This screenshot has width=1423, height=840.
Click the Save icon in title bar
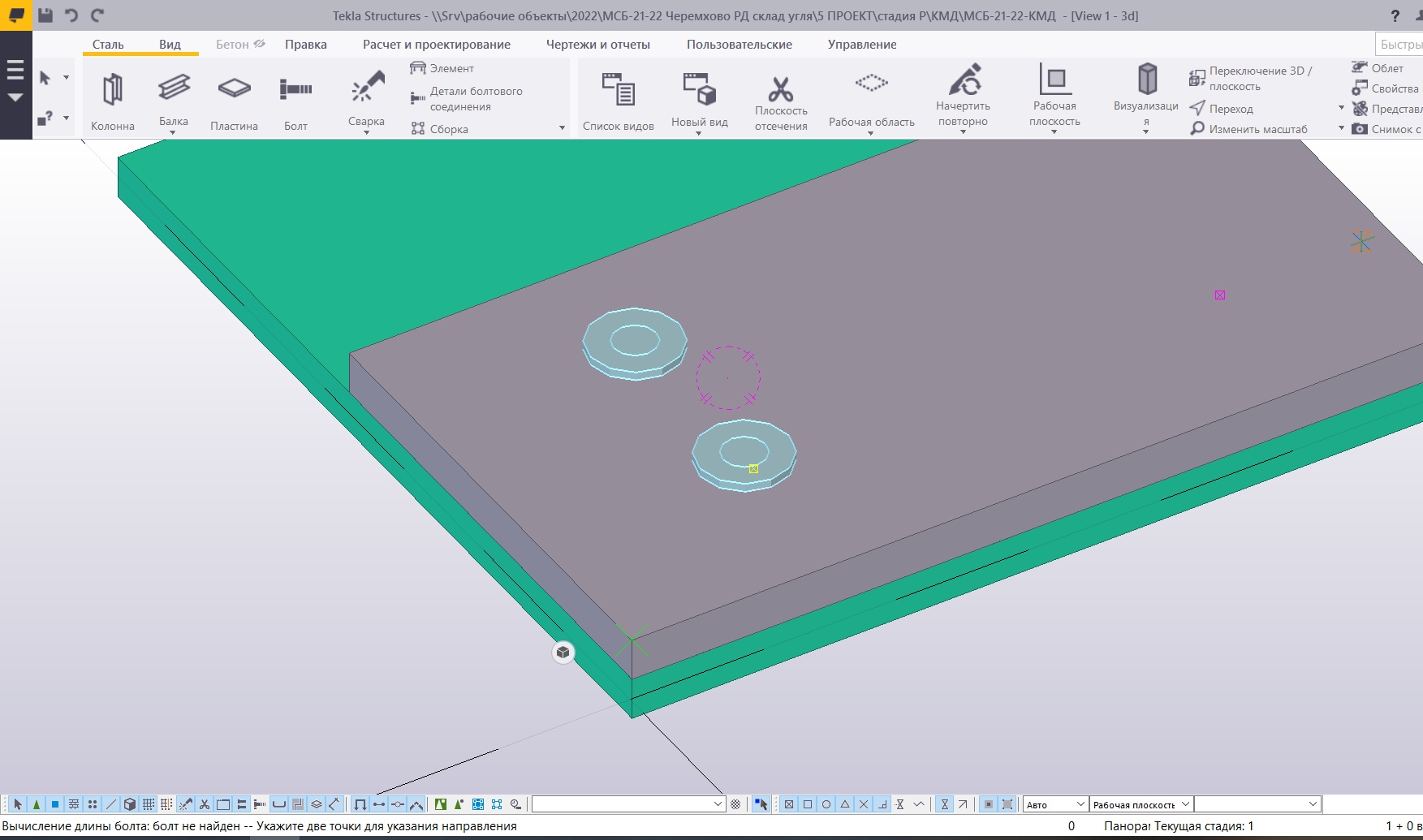pyautogui.click(x=45, y=15)
